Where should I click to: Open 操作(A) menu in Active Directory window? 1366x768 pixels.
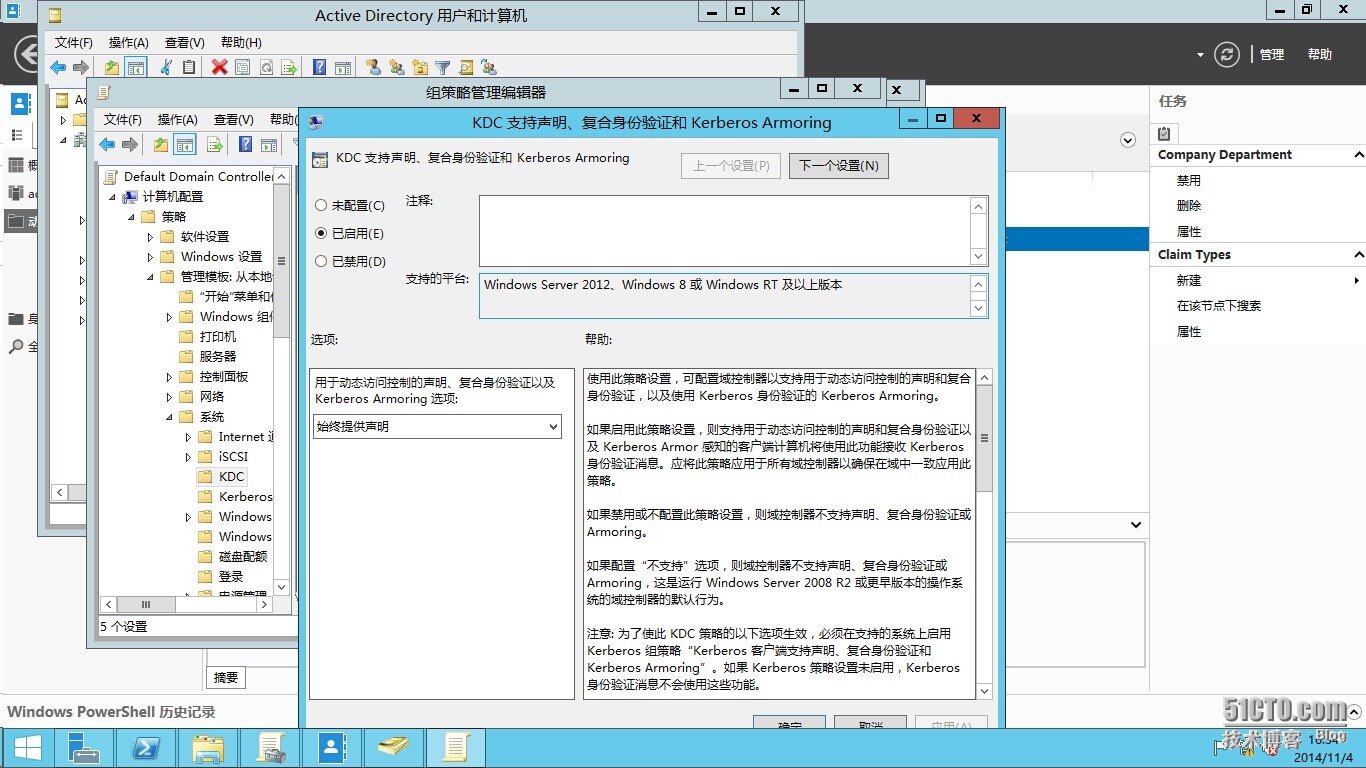point(129,42)
